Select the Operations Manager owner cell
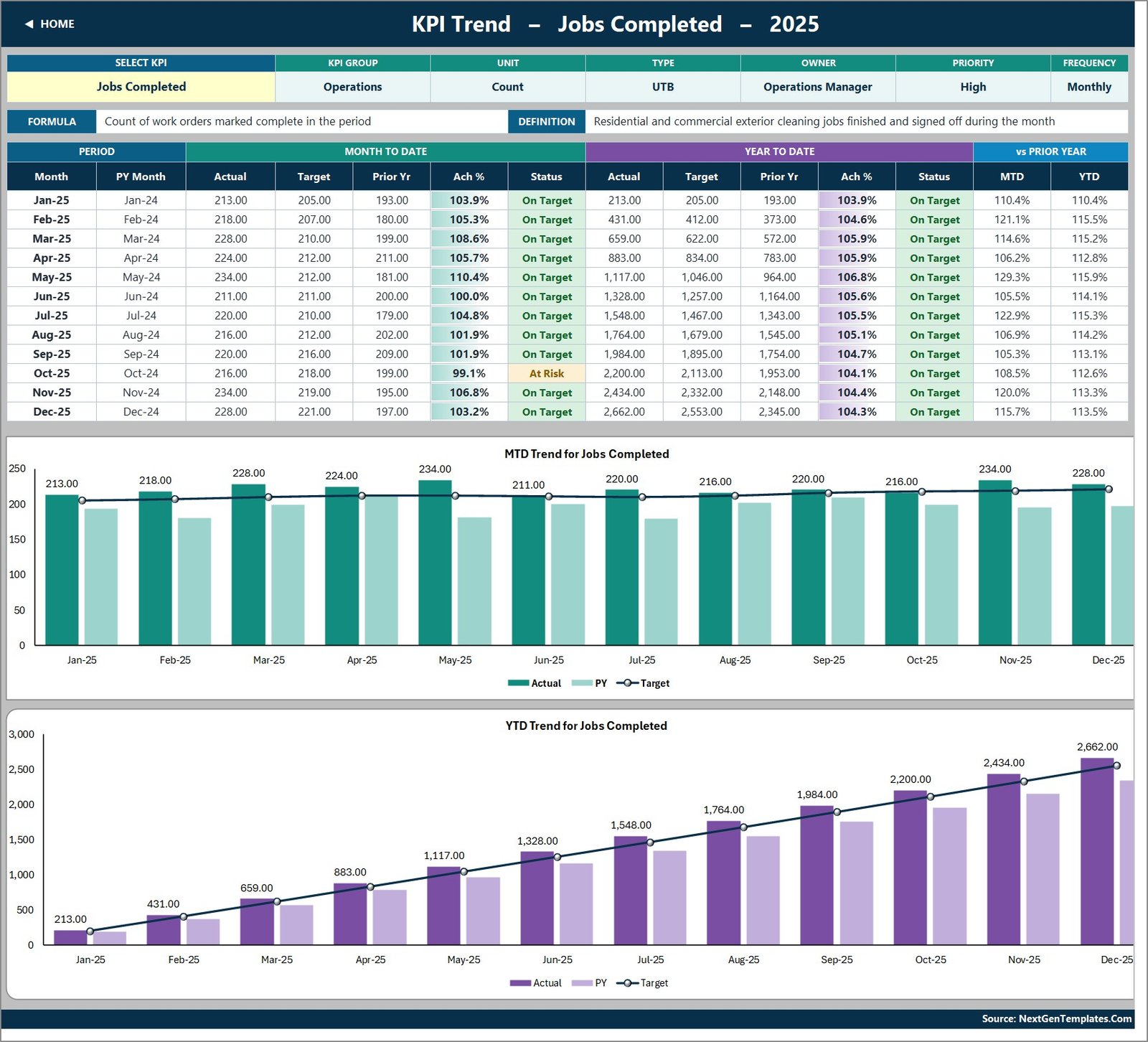The image size is (1148, 1042). [x=818, y=87]
